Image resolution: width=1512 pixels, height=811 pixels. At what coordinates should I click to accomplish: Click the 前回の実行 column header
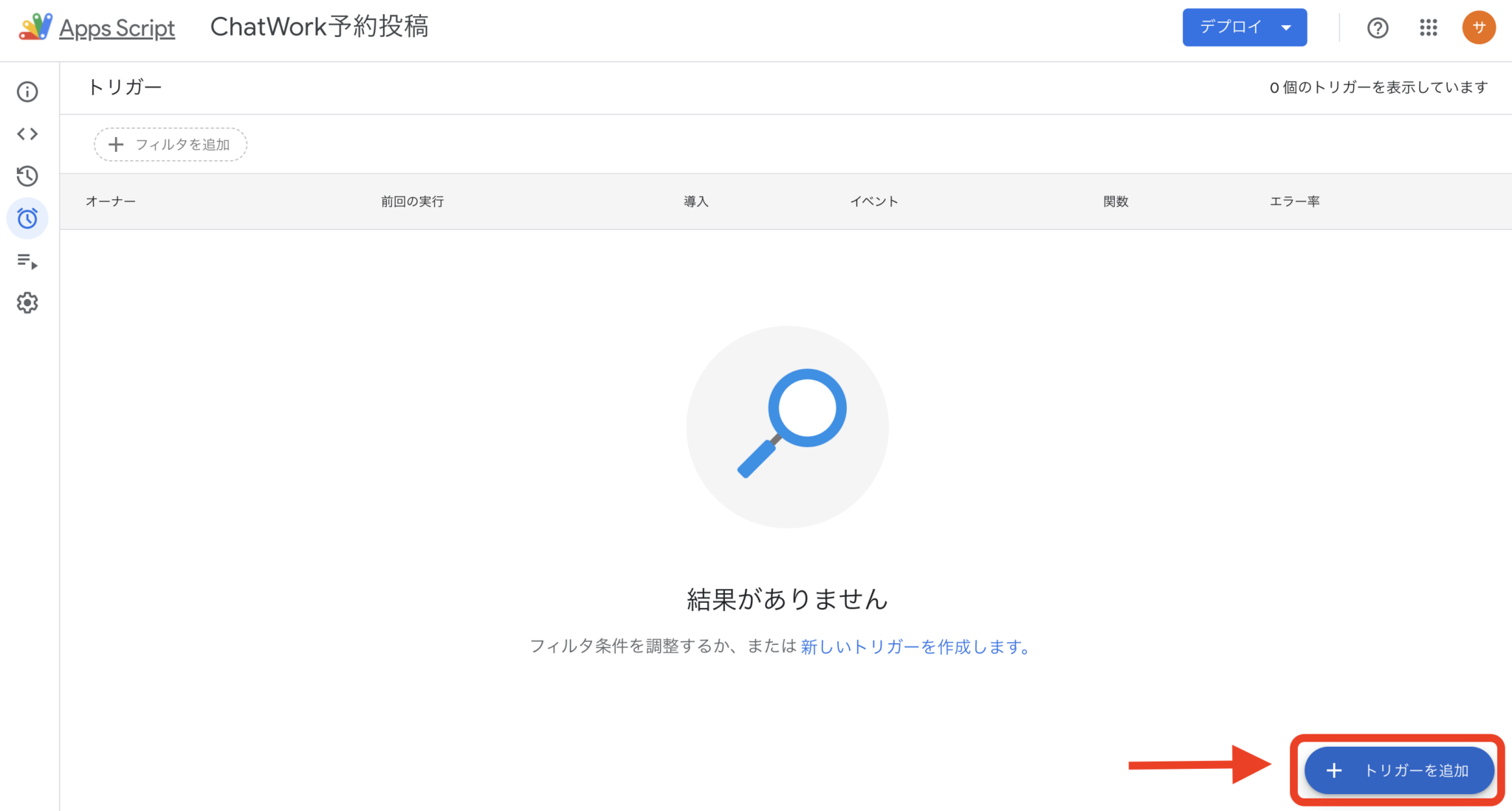click(412, 201)
